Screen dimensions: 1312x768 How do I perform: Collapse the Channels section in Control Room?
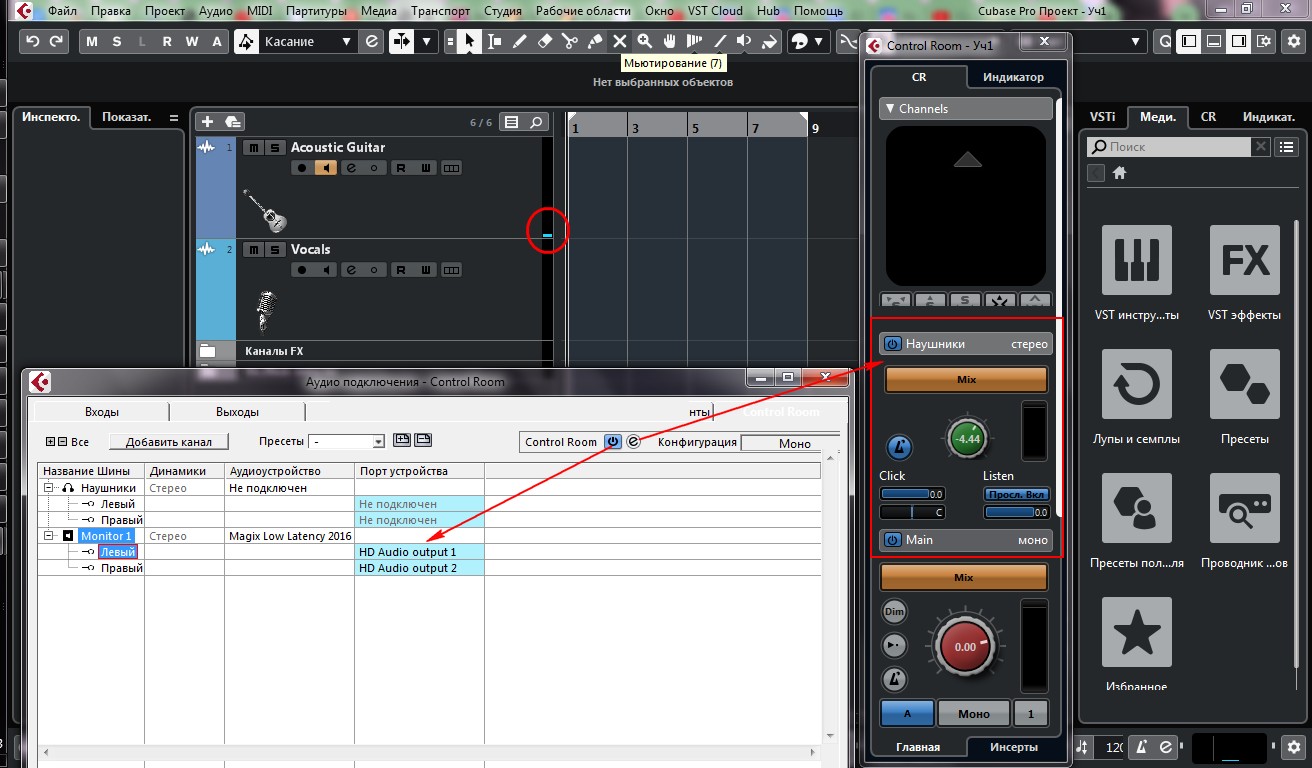888,108
